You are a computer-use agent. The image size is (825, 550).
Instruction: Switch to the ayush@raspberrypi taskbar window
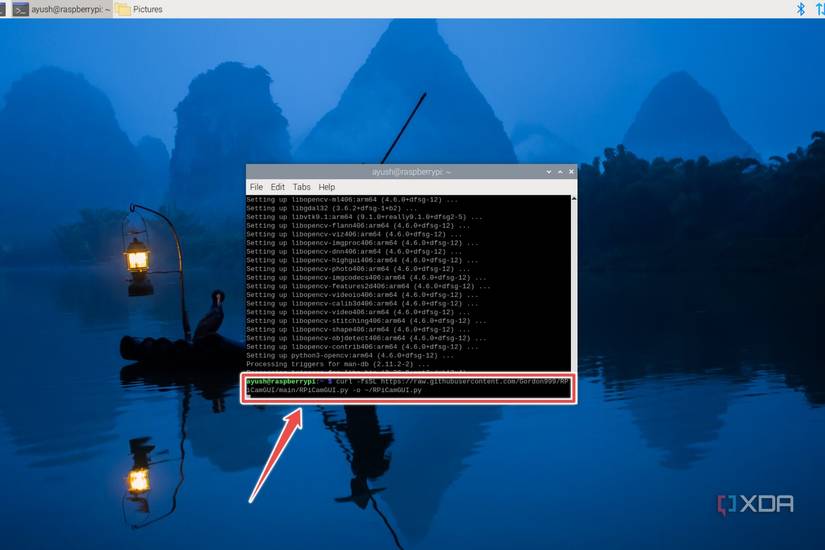62,9
